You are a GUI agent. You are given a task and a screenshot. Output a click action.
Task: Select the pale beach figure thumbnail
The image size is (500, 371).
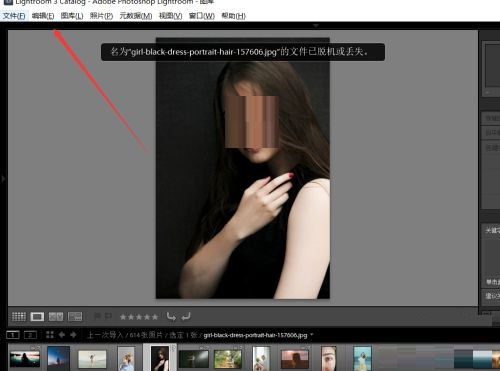click(x=92, y=359)
